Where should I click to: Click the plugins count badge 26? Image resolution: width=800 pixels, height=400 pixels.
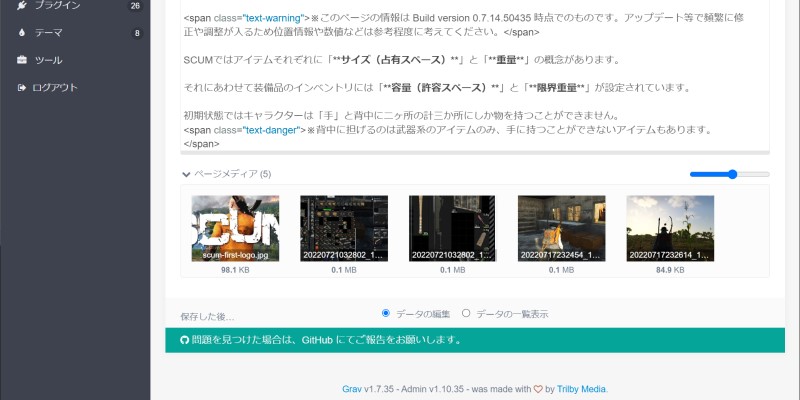pos(135,6)
